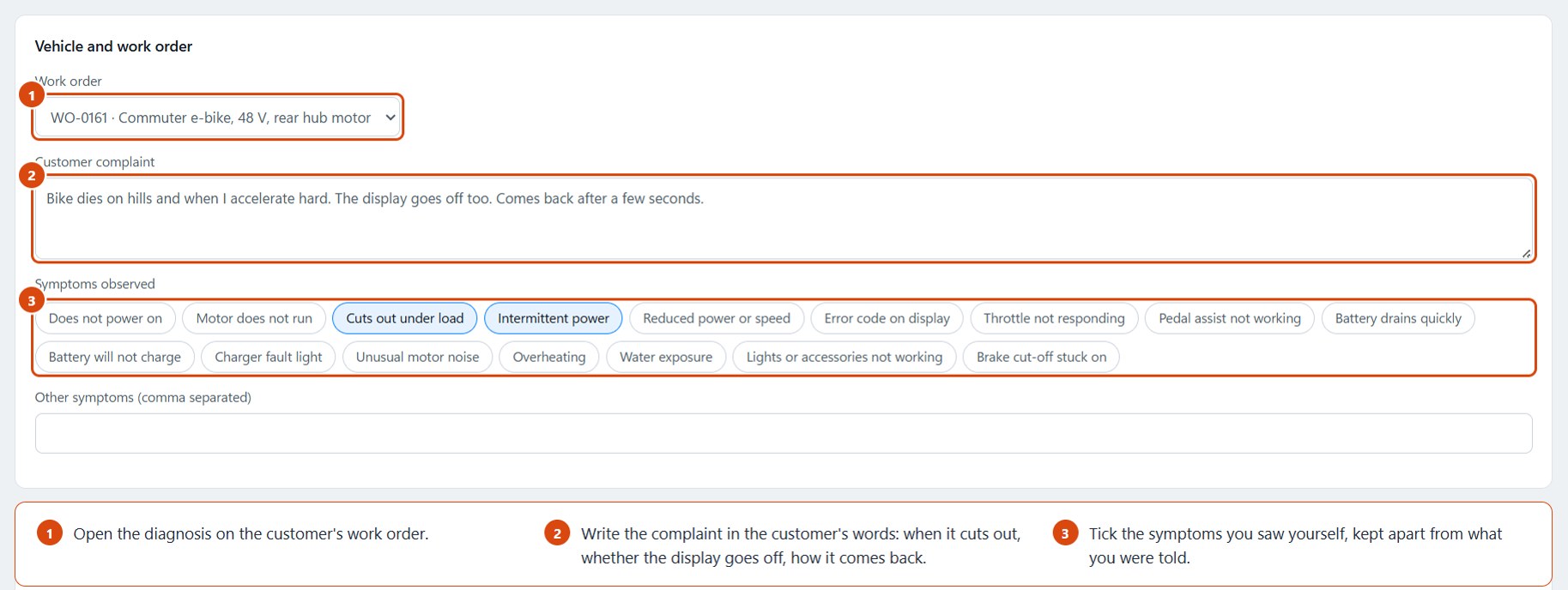
Task: Click the complaint textarea resize handle
Action: tap(1526, 253)
